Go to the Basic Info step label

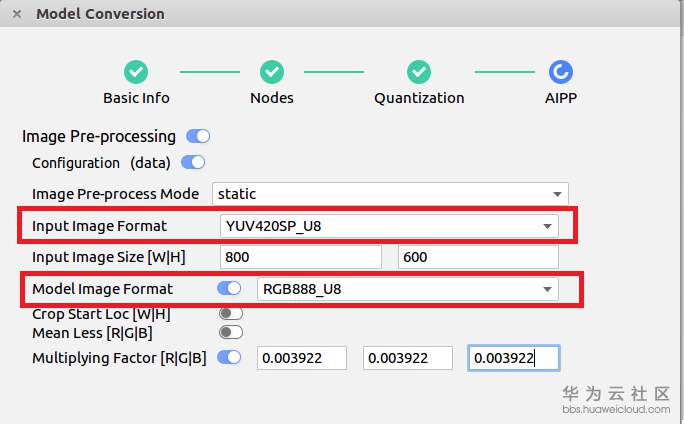136,98
